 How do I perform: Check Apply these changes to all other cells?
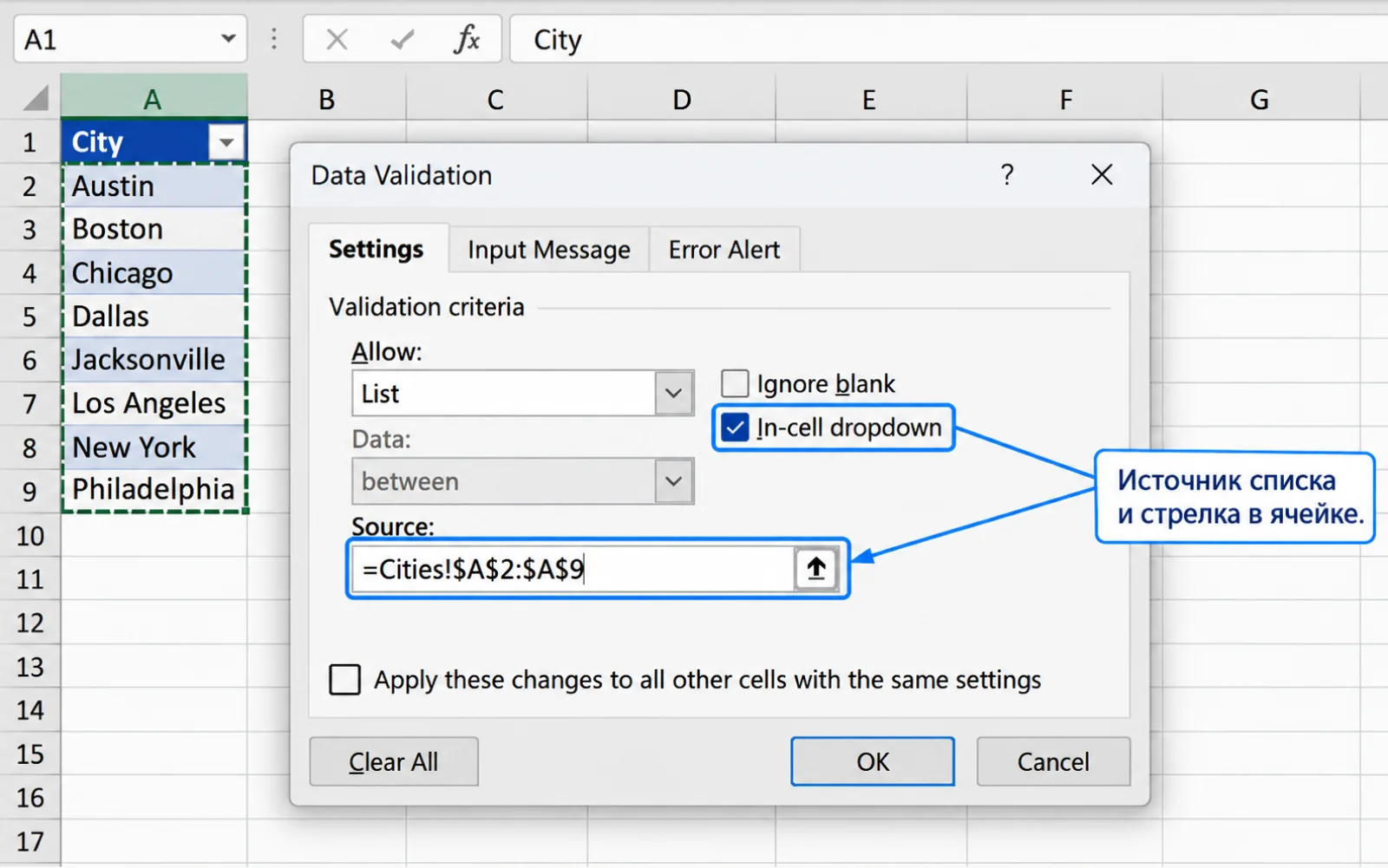click(344, 680)
